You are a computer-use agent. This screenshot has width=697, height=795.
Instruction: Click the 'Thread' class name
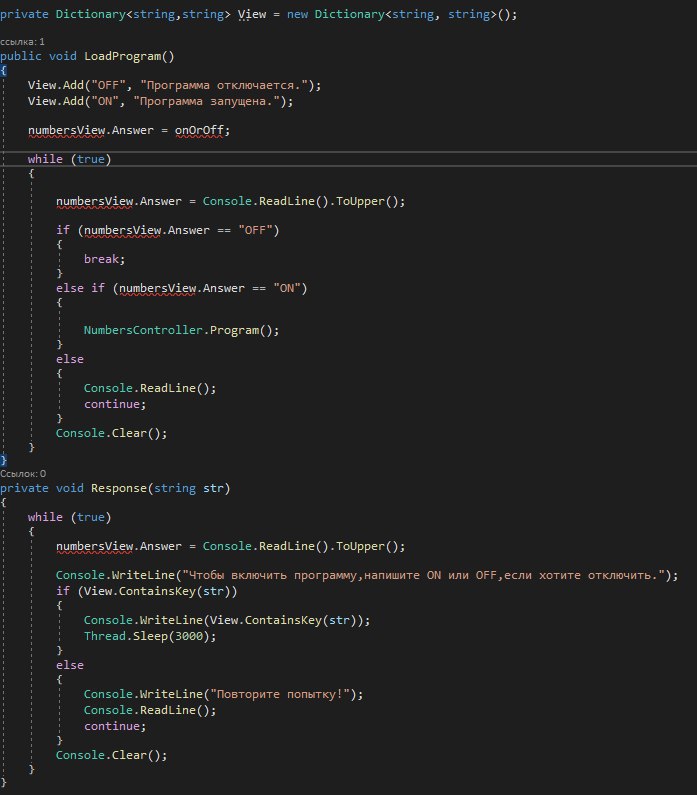point(105,636)
